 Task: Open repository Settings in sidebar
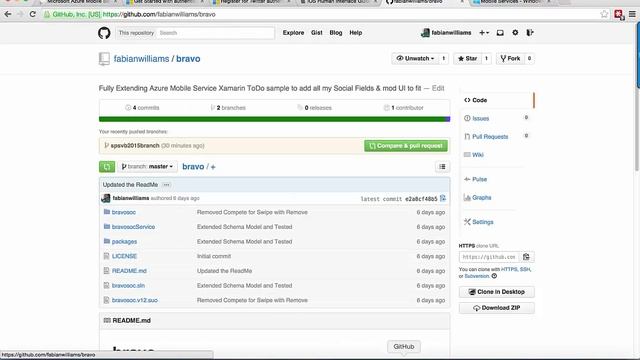click(x=483, y=222)
